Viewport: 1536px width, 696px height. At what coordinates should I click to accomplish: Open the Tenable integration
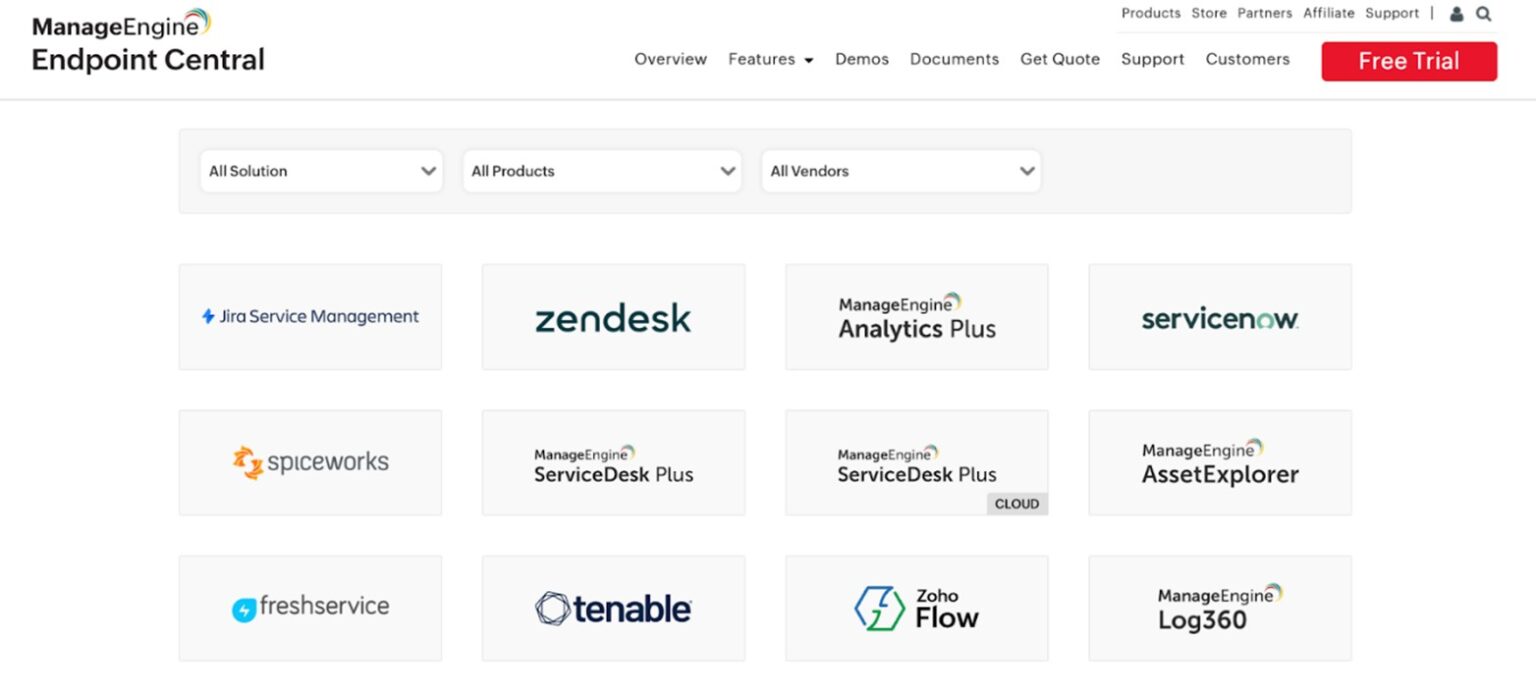click(613, 607)
